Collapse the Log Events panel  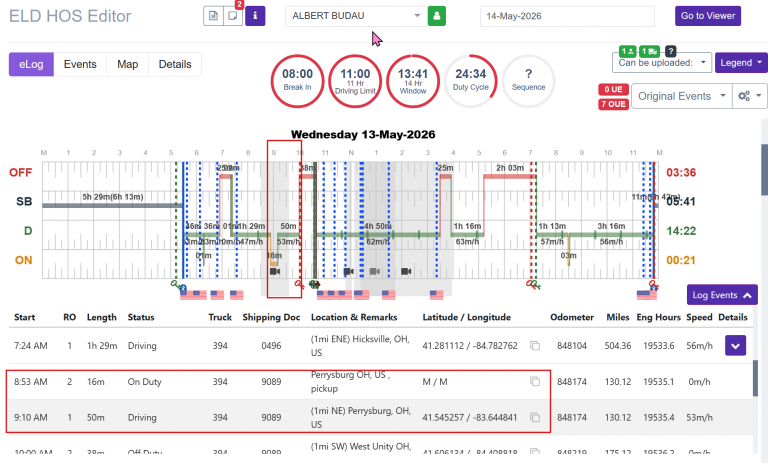coord(721,295)
